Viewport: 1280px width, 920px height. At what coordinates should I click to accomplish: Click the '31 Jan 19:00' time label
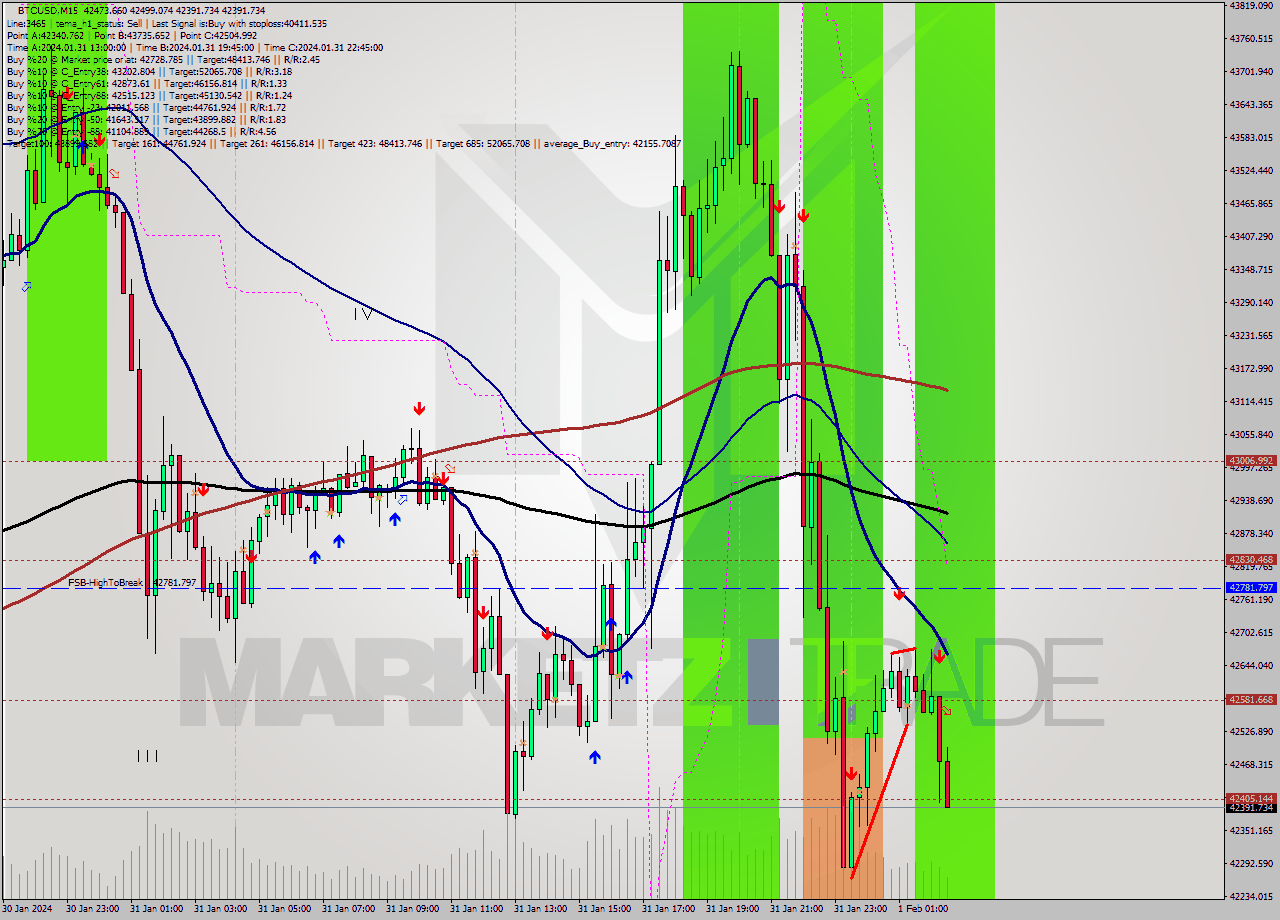coord(734,909)
